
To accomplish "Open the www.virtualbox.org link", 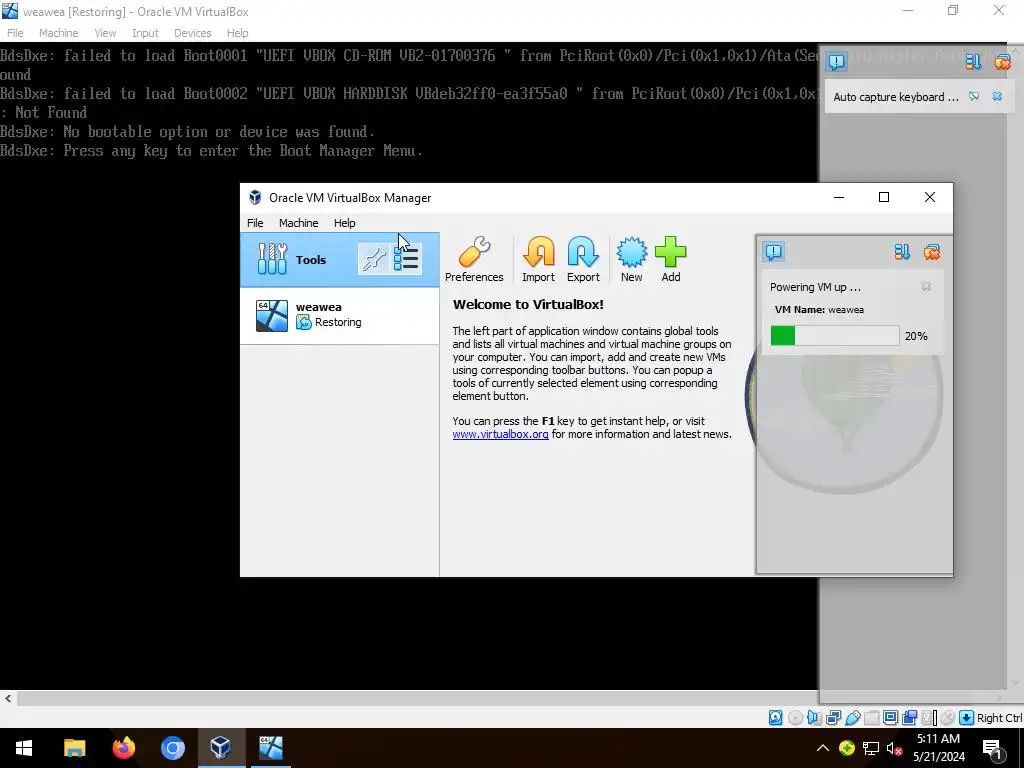I will coord(500,434).
